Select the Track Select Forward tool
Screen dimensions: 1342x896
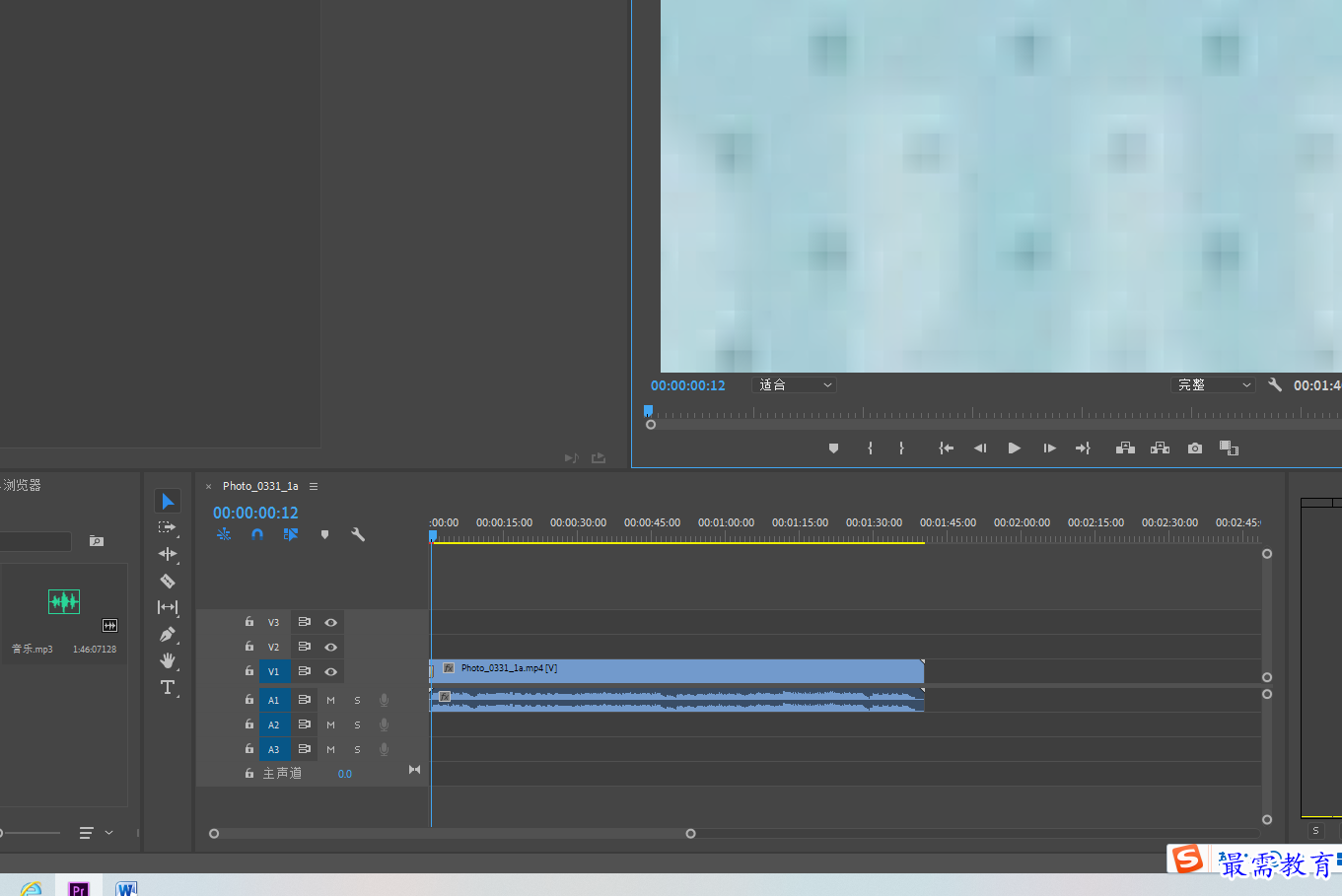click(x=168, y=528)
